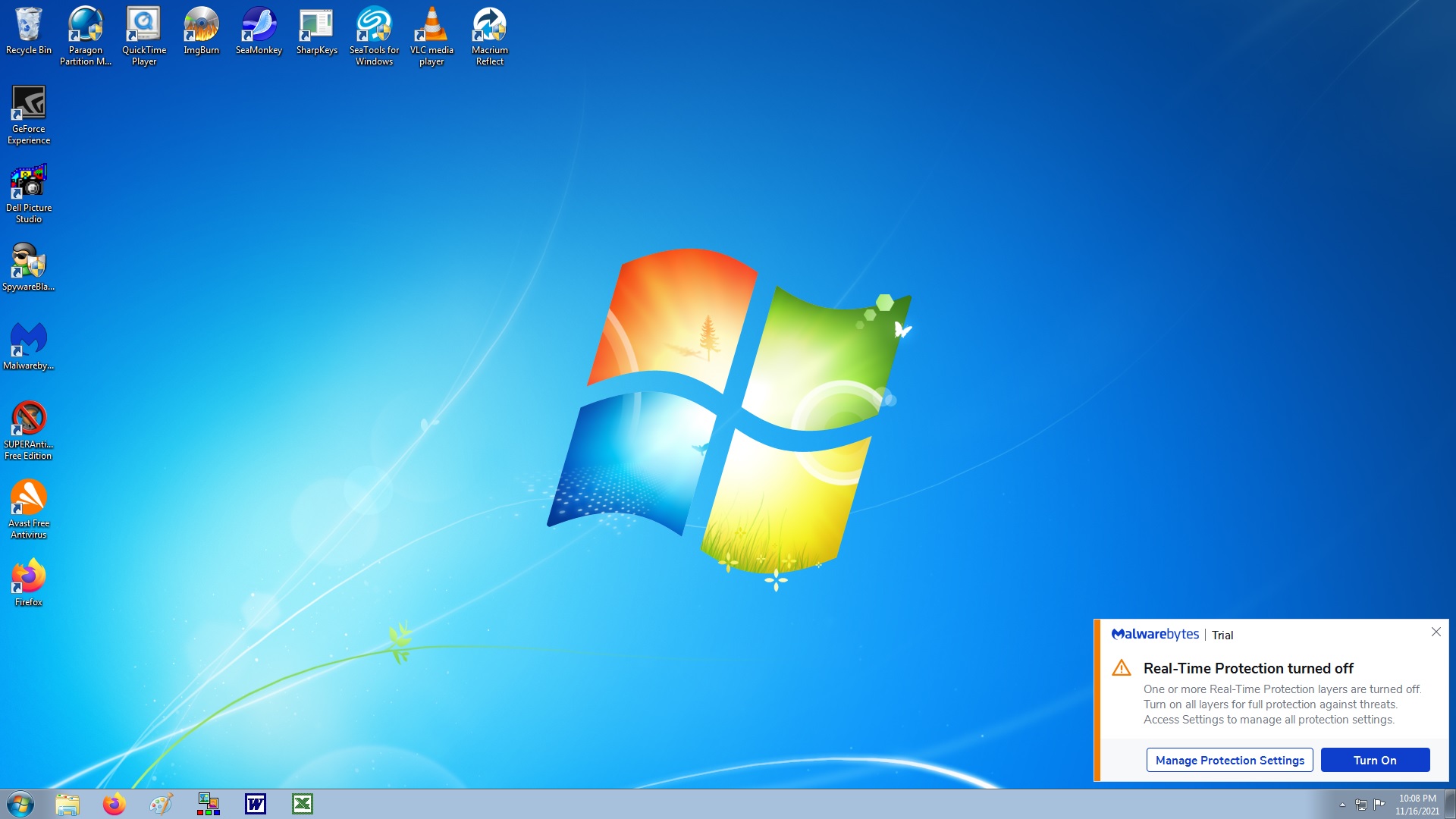Show hidden system tray icons
1456x819 pixels.
point(1342,805)
